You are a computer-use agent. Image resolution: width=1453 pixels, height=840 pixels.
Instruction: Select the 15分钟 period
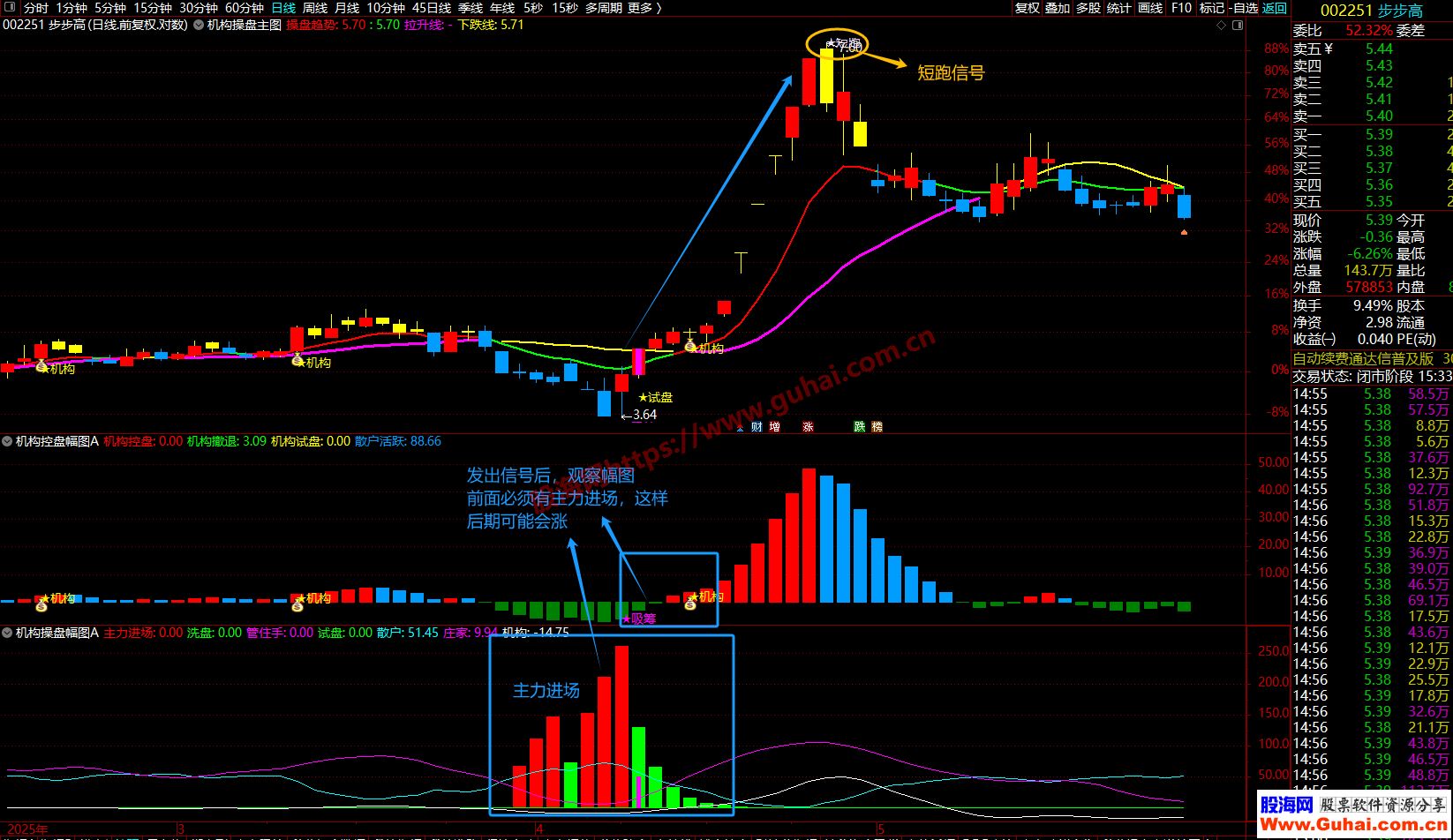click(x=153, y=8)
